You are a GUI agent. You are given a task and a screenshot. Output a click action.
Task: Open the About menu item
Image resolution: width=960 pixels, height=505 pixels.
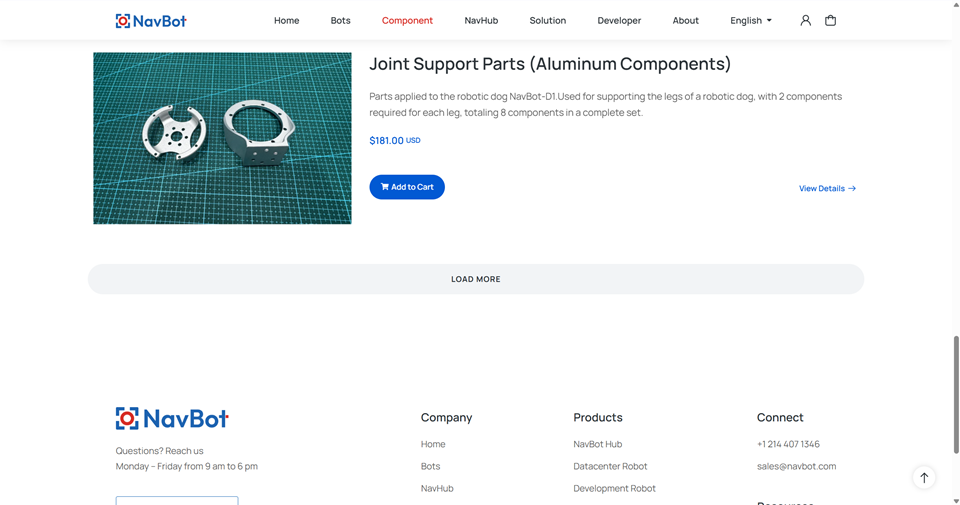coord(685,20)
